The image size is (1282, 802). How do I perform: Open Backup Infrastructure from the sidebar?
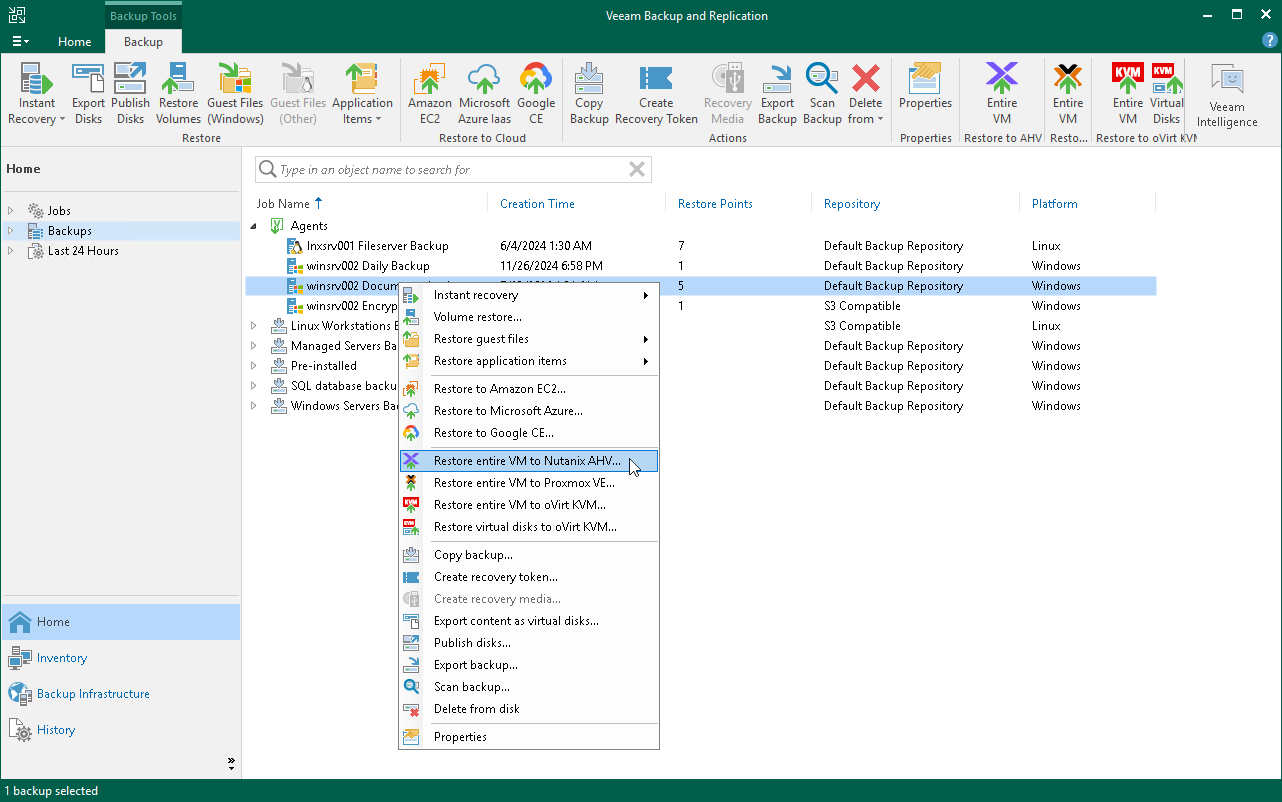pyautogui.click(x=90, y=693)
